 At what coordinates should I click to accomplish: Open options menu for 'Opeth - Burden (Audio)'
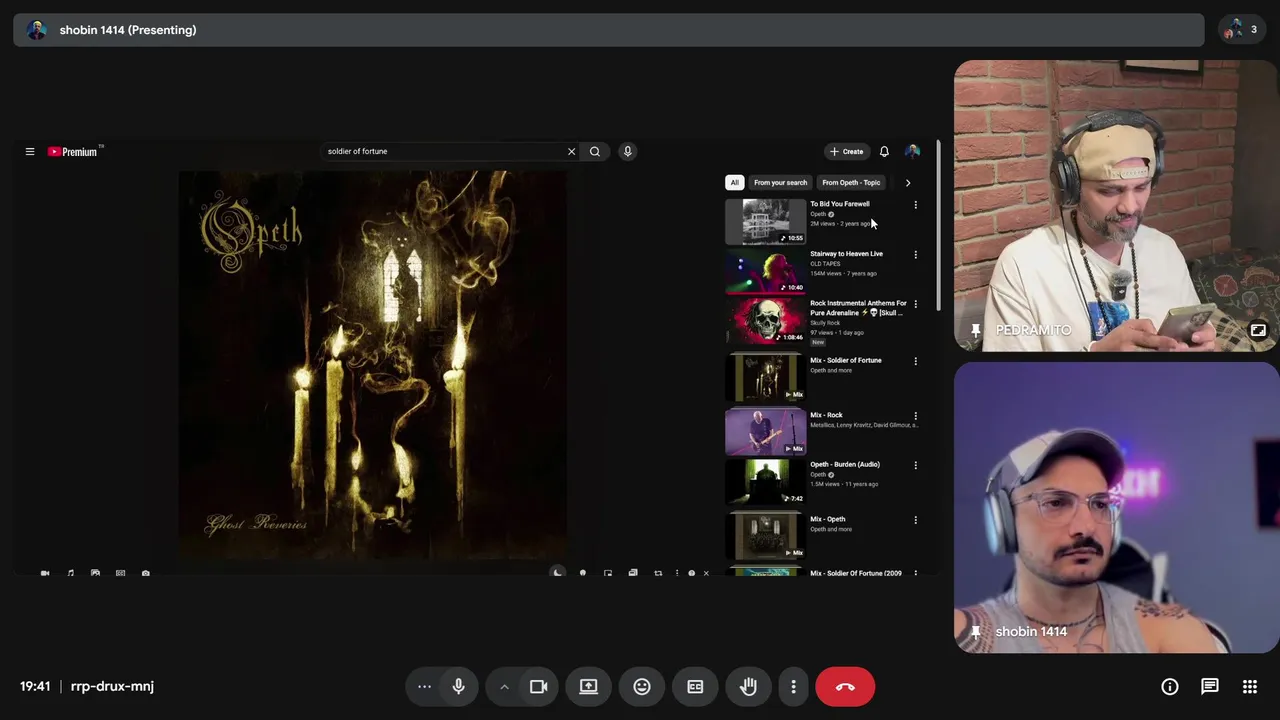click(x=915, y=465)
